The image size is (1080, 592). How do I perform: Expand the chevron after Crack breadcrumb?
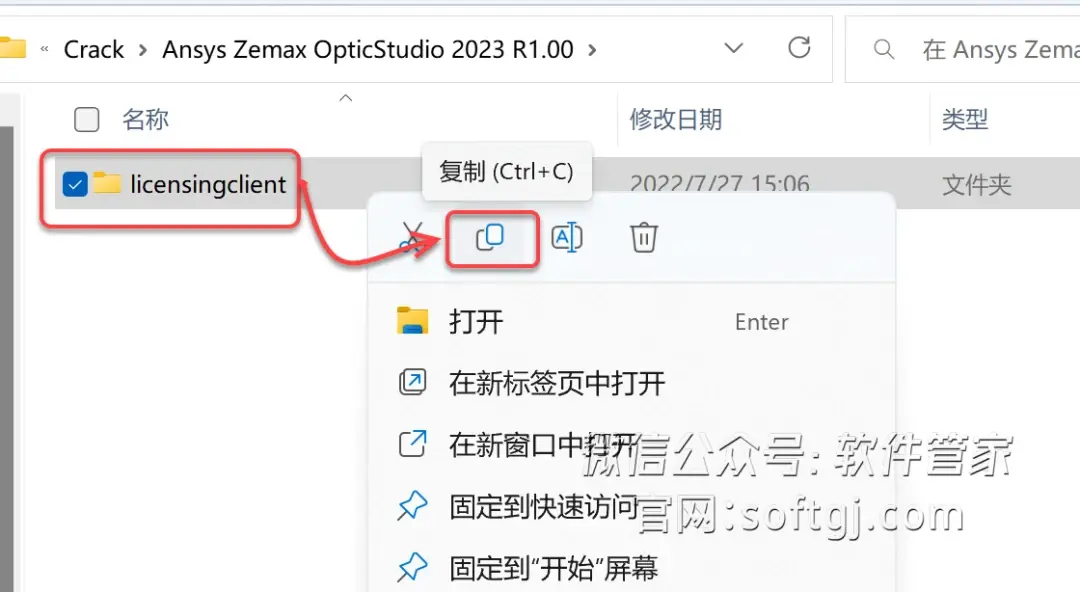(143, 50)
